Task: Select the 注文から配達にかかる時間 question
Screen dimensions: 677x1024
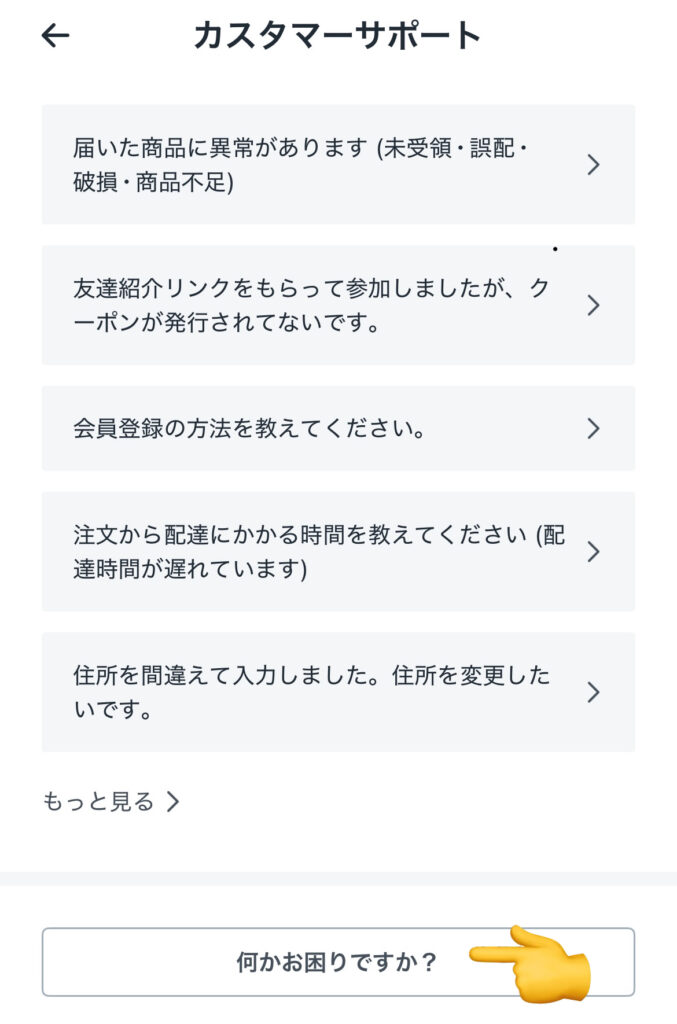Action: tap(300, 551)
